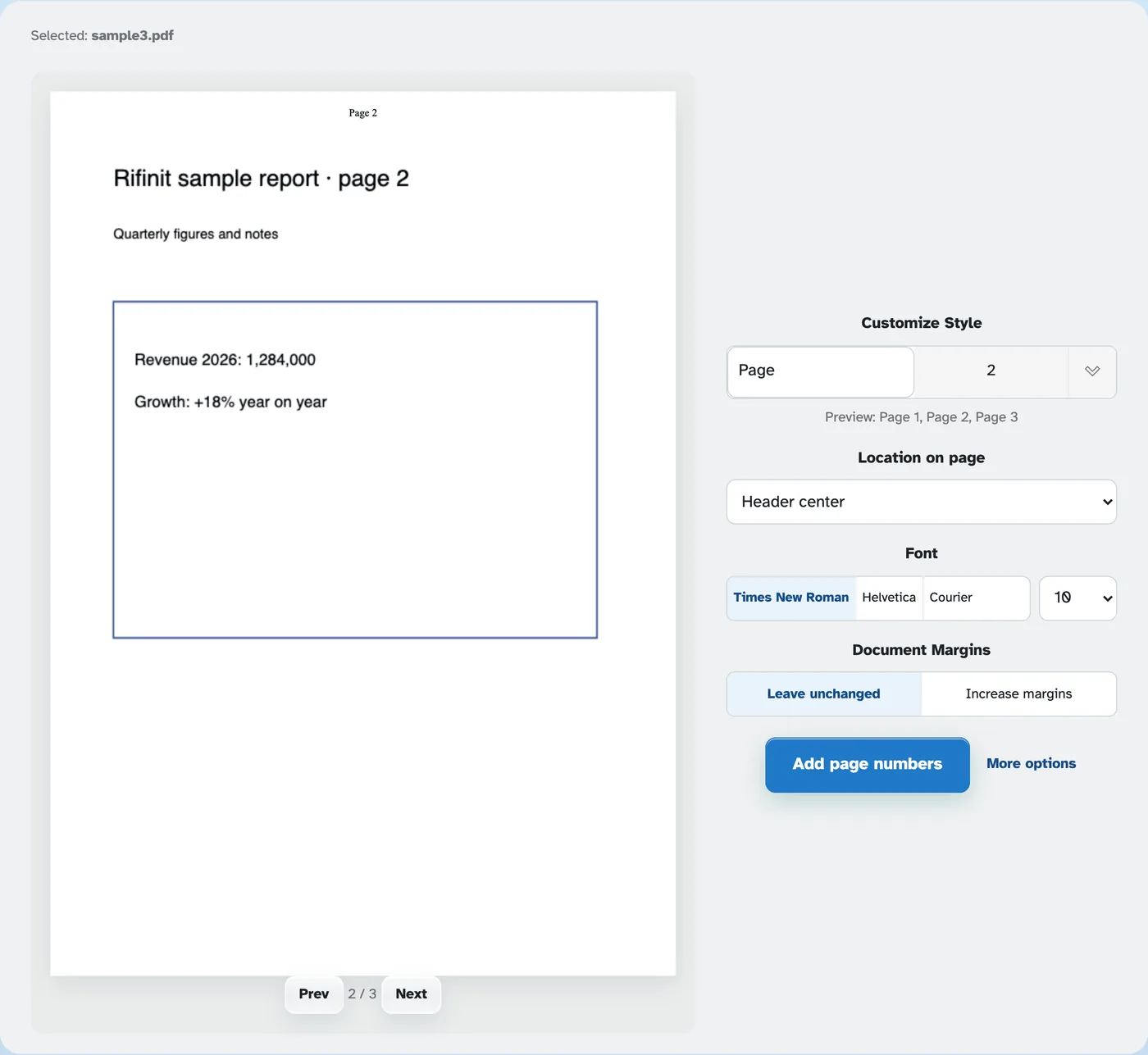Expand the number format chevron arrow

[1091, 371]
